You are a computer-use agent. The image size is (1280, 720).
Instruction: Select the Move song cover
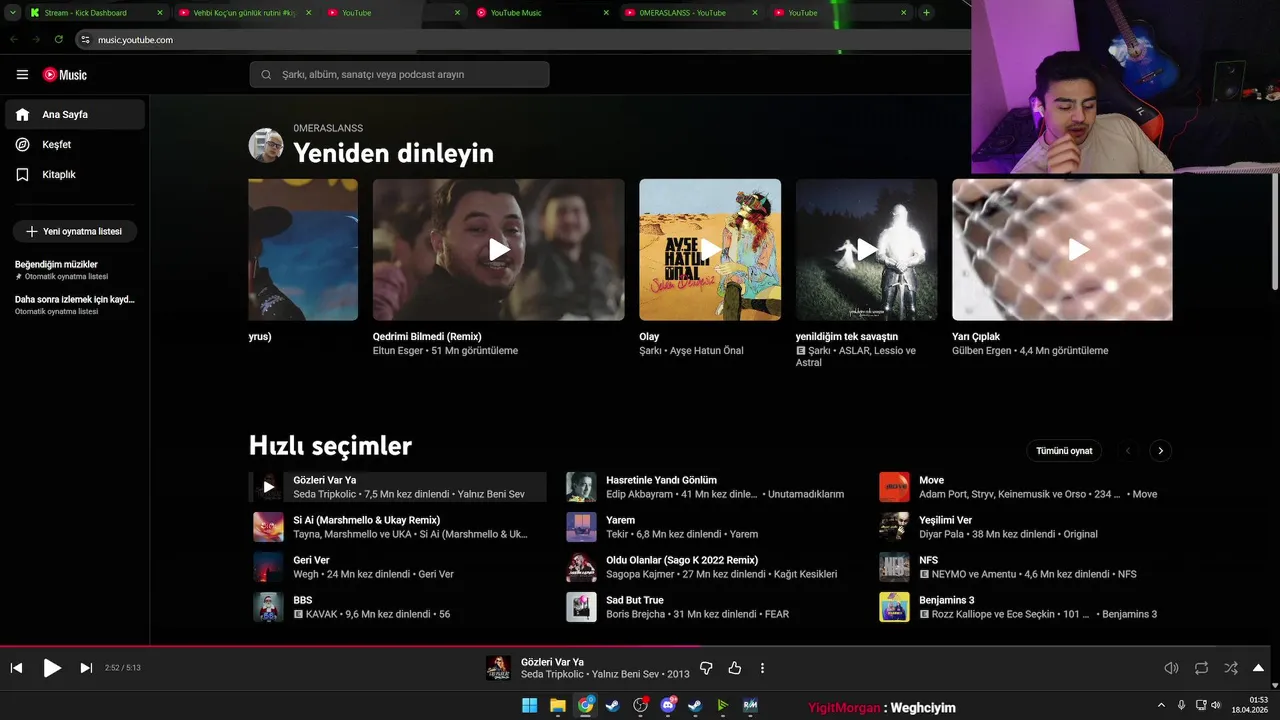click(894, 487)
